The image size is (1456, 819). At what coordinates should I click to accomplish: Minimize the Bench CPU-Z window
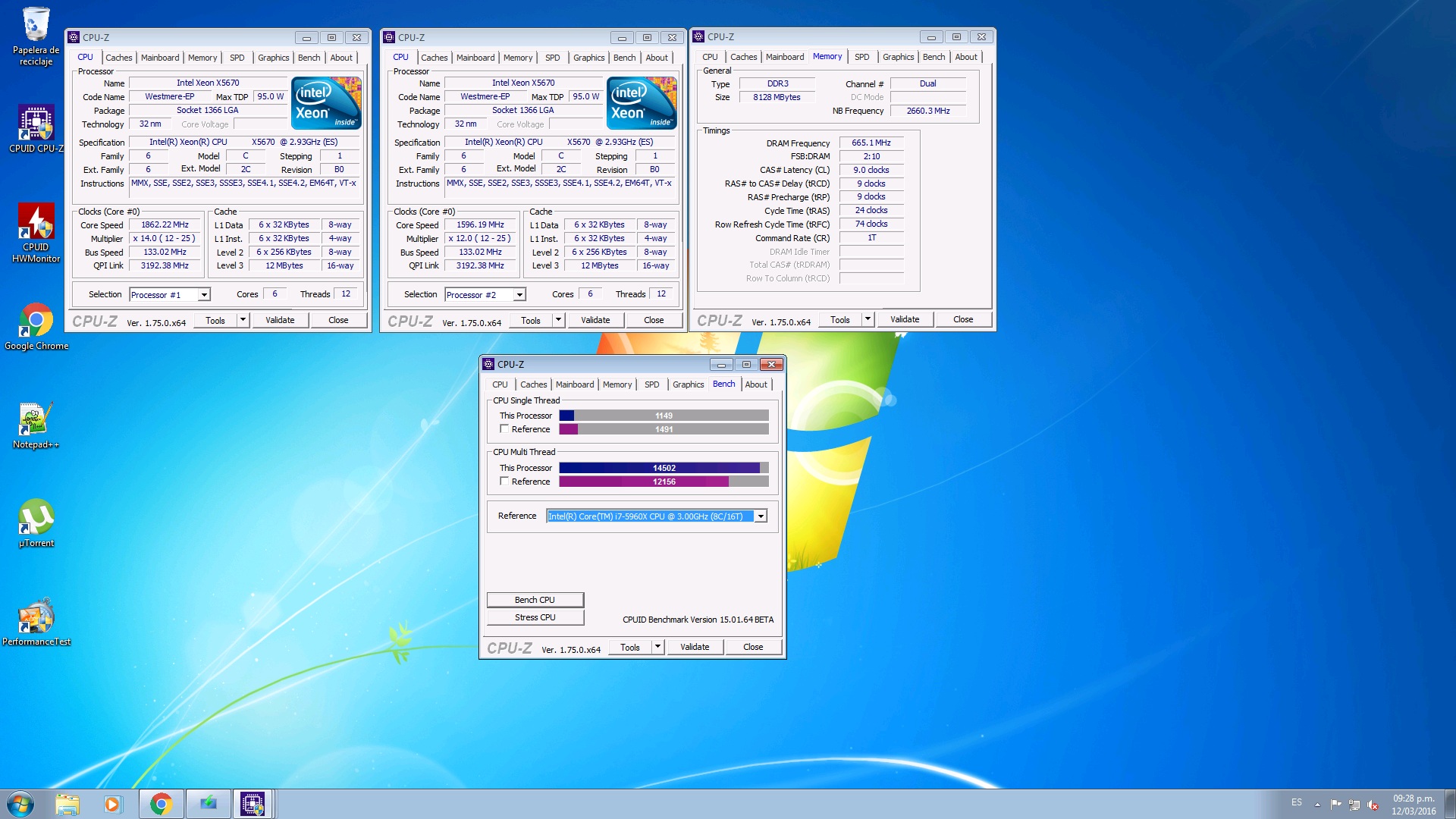[721, 365]
